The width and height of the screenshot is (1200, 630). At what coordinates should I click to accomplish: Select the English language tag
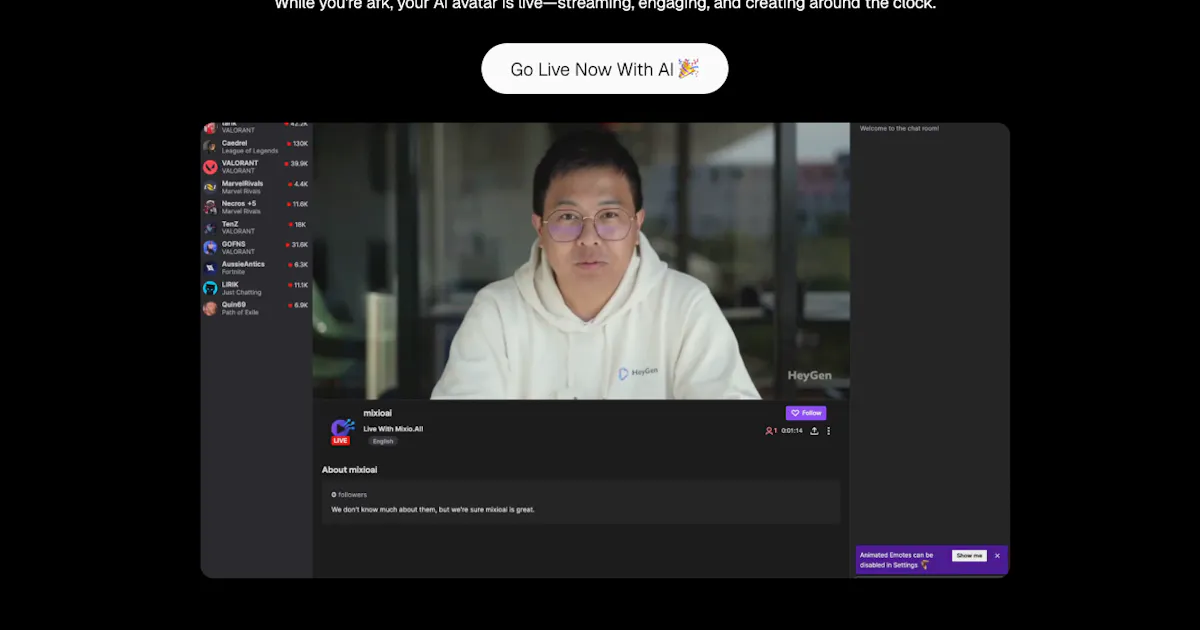pyautogui.click(x=383, y=441)
